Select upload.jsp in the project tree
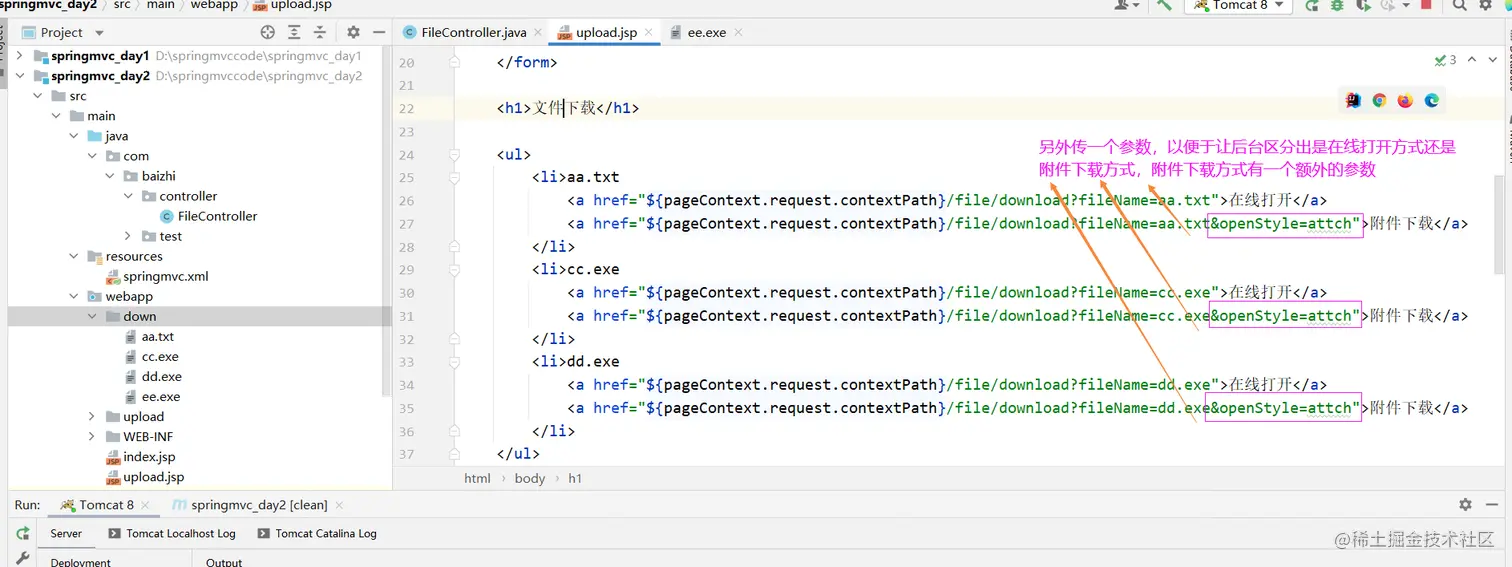 [x=145, y=476]
